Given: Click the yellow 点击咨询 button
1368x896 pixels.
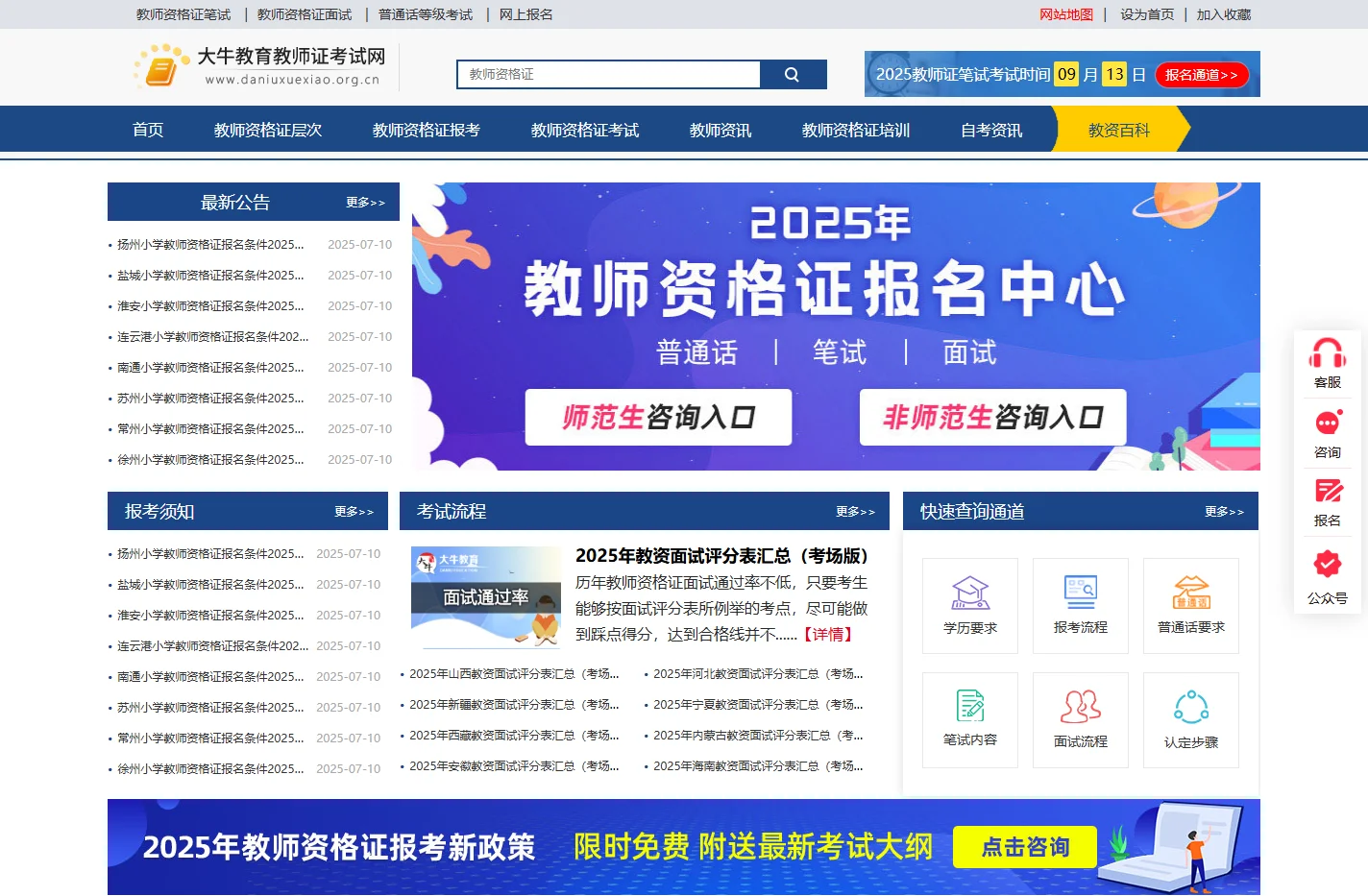Looking at the screenshot, I should [x=1025, y=847].
